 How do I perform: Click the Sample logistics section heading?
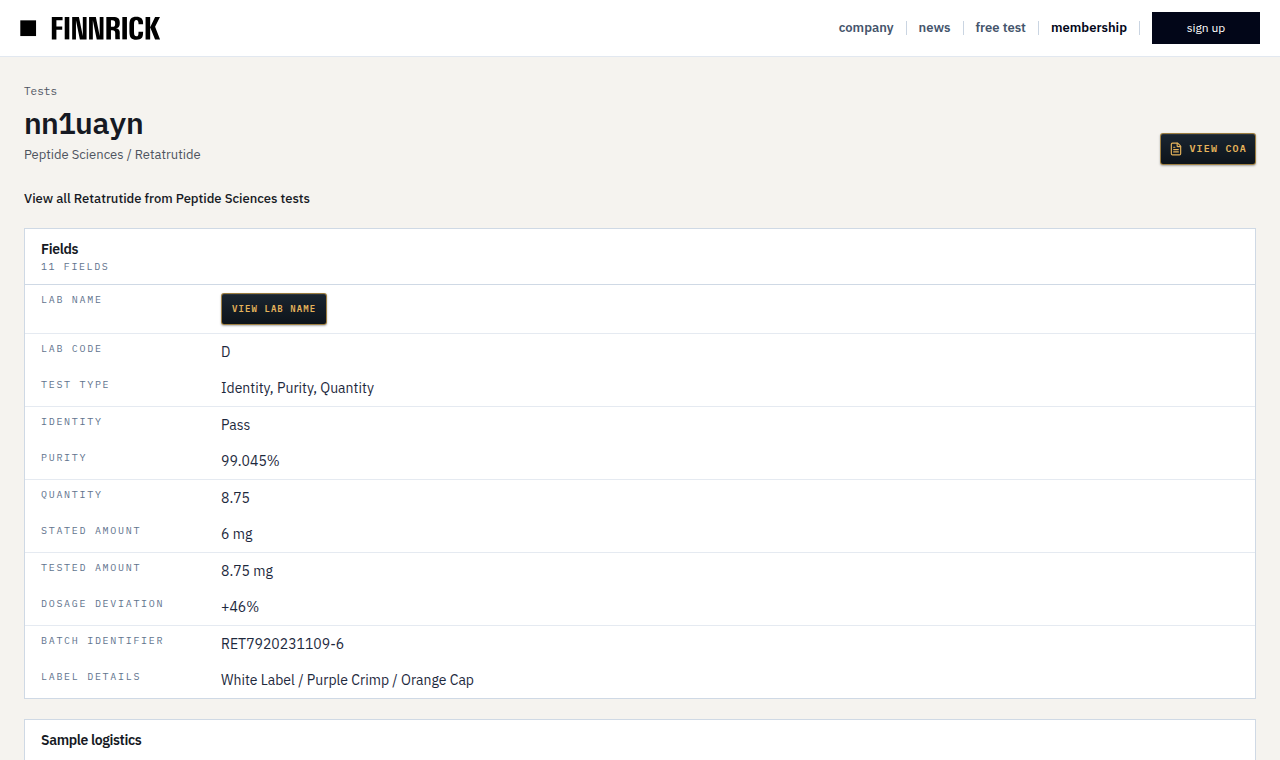(91, 741)
